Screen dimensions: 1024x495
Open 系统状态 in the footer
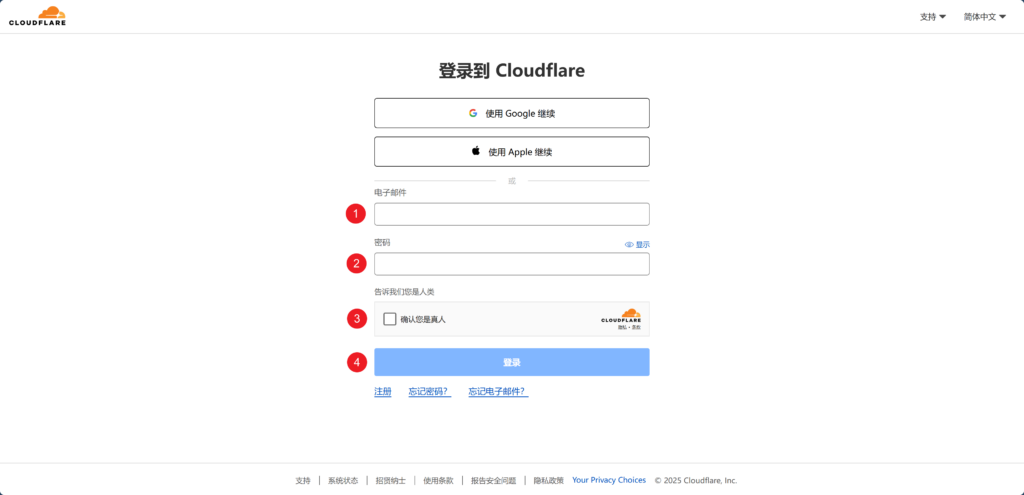point(343,480)
